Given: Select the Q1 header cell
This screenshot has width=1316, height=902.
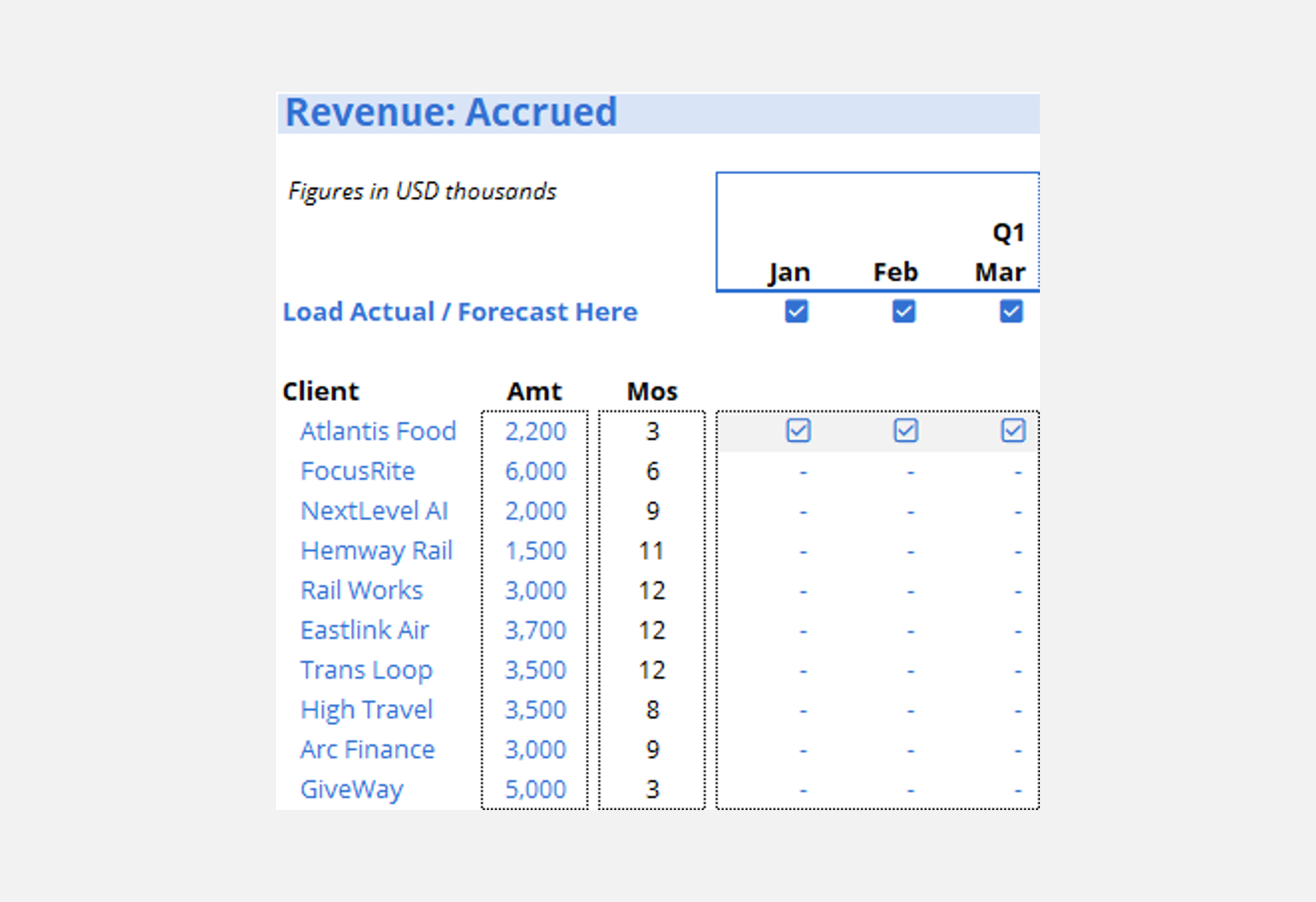Looking at the screenshot, I should click(1008, 233).
